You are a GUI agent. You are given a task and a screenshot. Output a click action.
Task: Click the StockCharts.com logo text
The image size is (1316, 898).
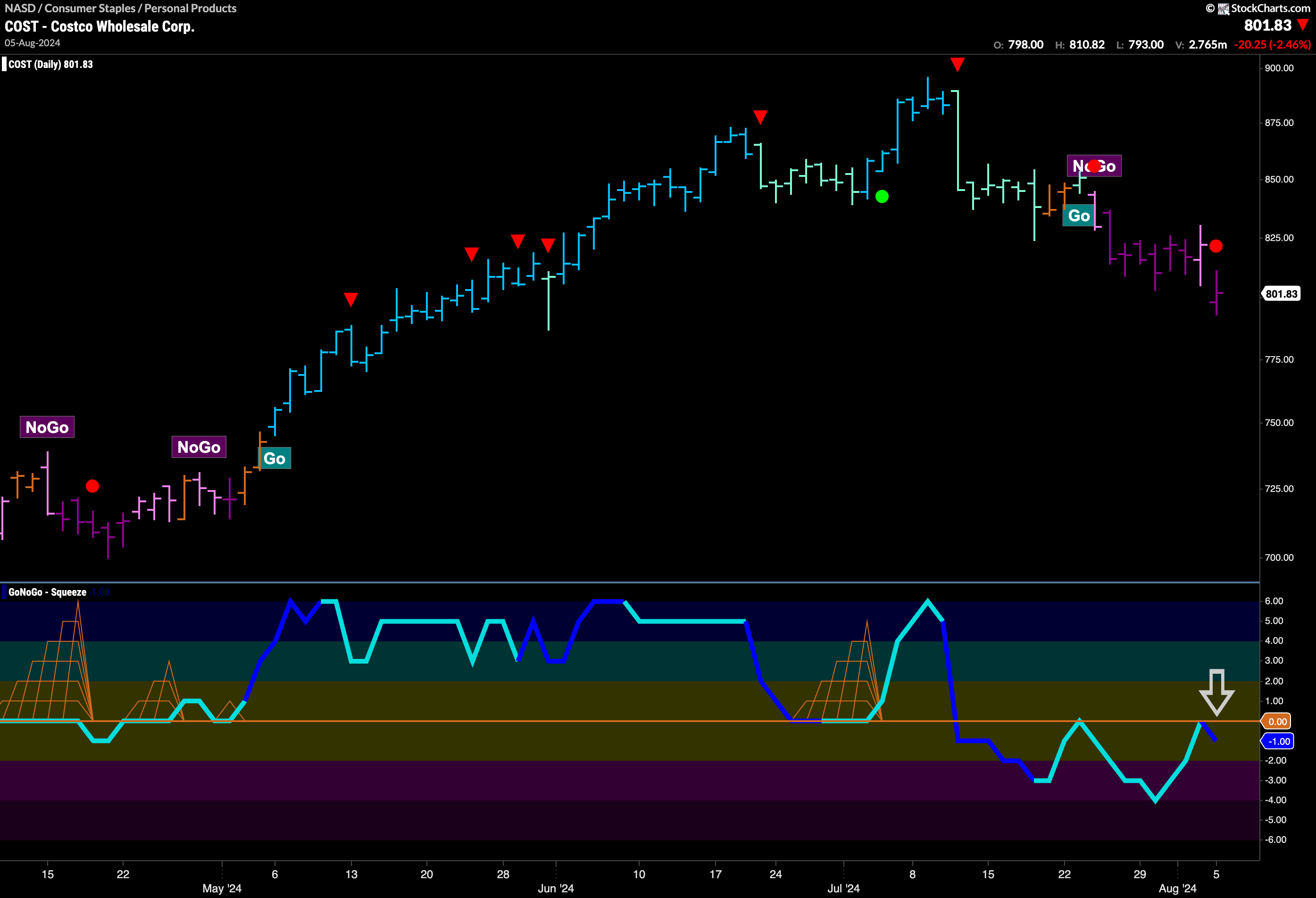coord(1270,8)
